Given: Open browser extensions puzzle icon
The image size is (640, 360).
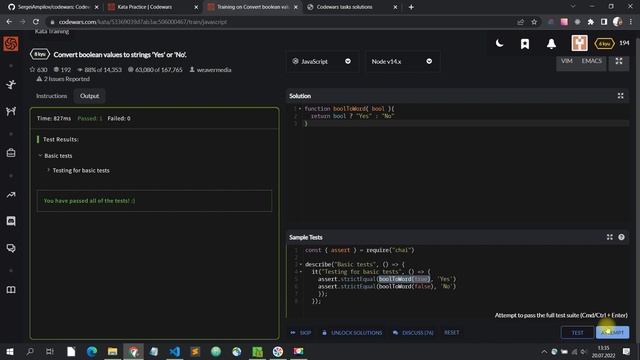Looking at the screenshot, I should (590, 22).
